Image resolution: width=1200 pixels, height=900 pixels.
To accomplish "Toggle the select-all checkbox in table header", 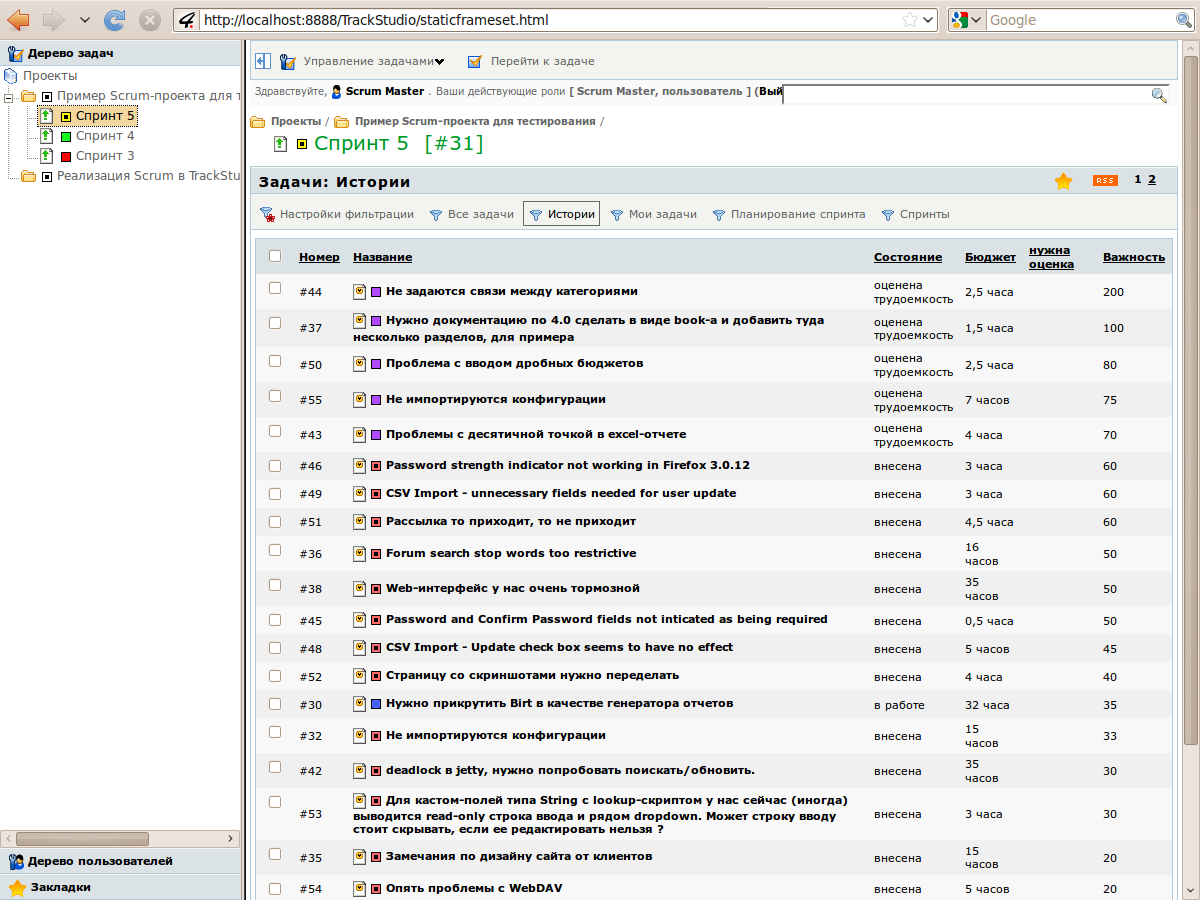I will point(275,256).
